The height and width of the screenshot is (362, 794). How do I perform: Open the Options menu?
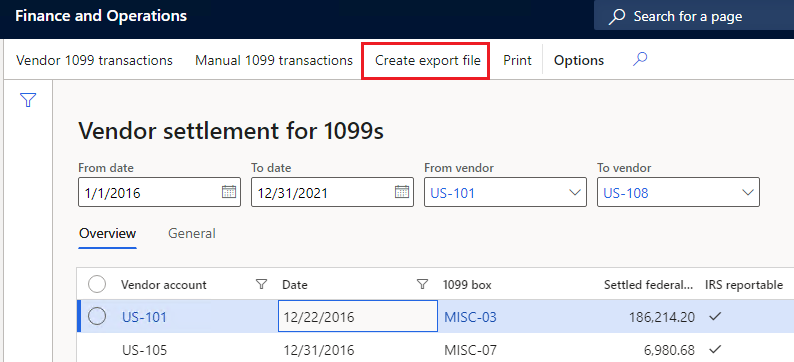[x=579, y=60]
